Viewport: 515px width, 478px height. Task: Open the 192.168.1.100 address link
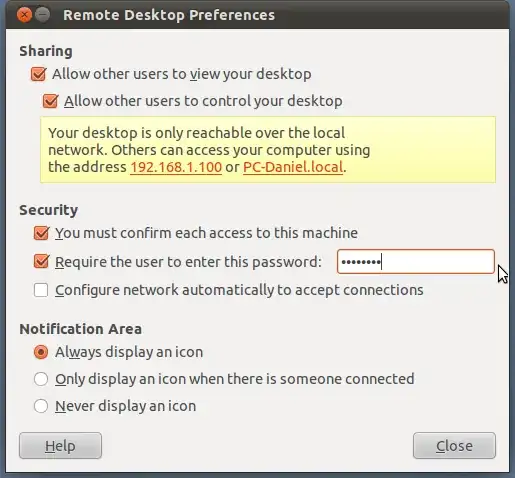pyautogui.click(x=176, y=167)
